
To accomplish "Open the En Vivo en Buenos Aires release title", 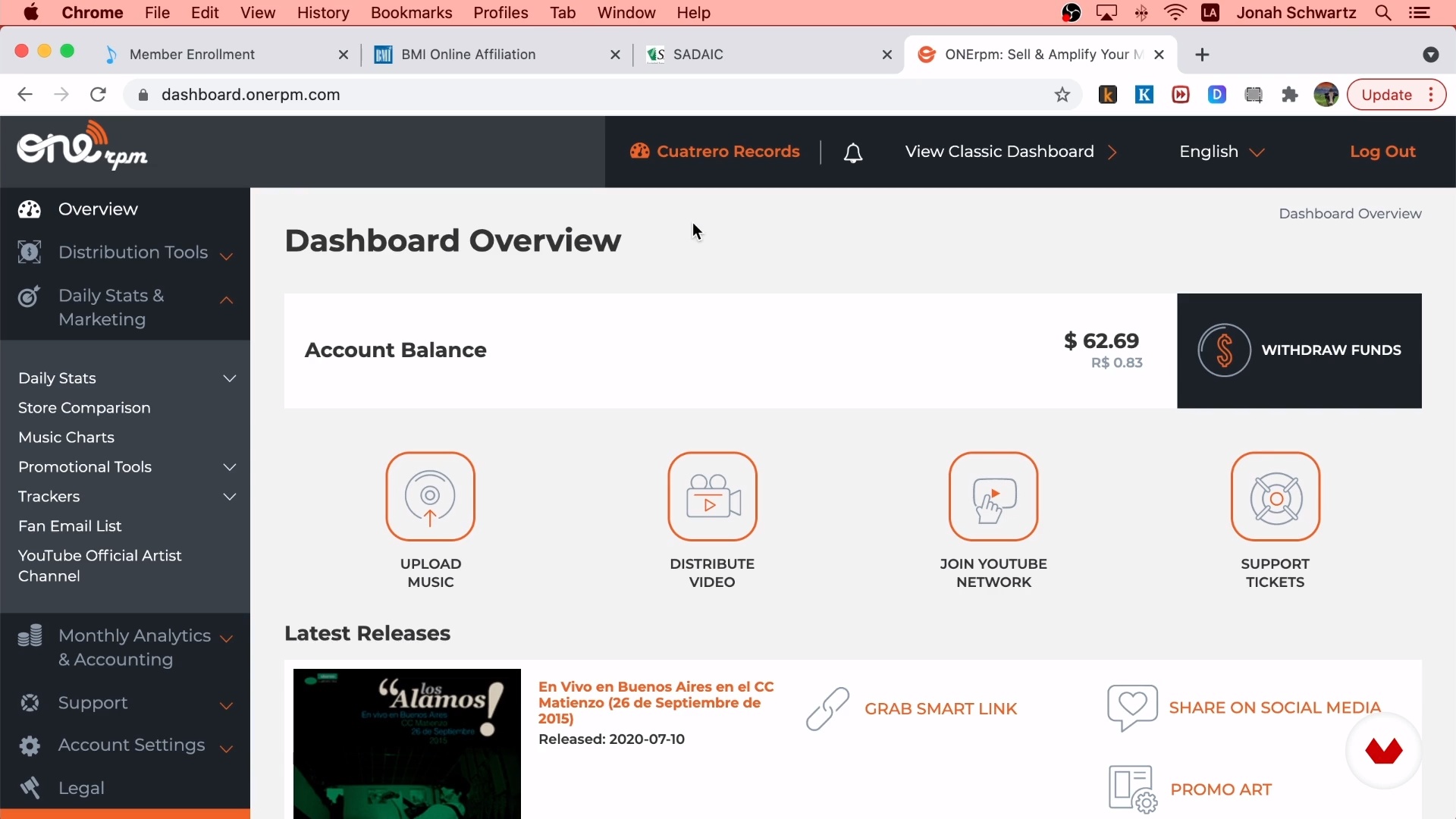I will coord(656,703).
